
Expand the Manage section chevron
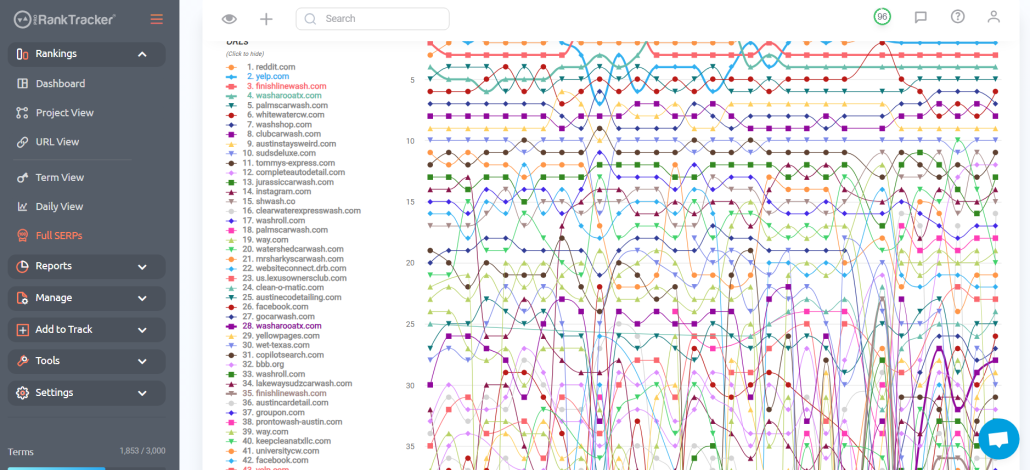point(142,298)
